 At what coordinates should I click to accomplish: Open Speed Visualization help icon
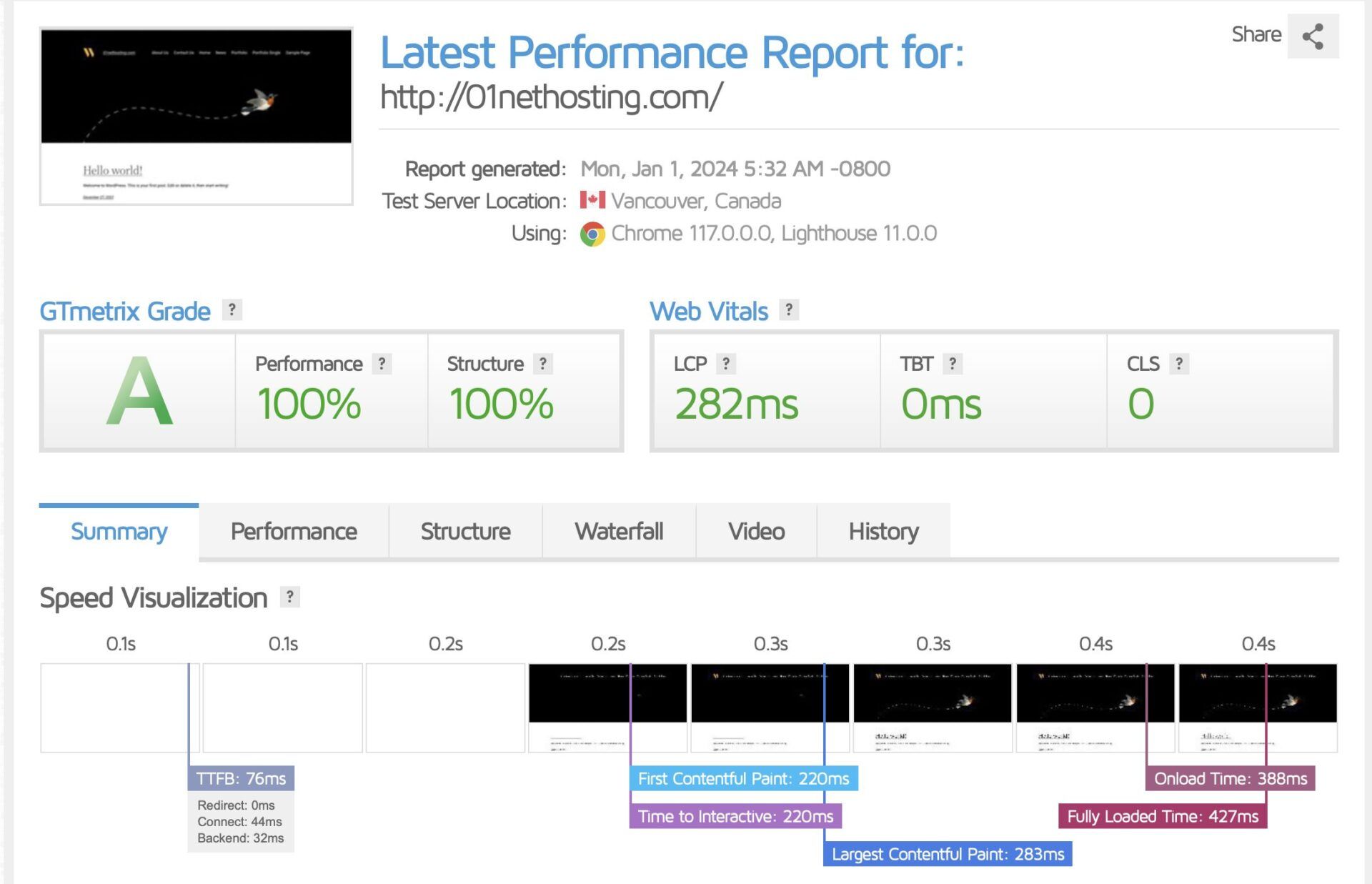coord(289,597)
